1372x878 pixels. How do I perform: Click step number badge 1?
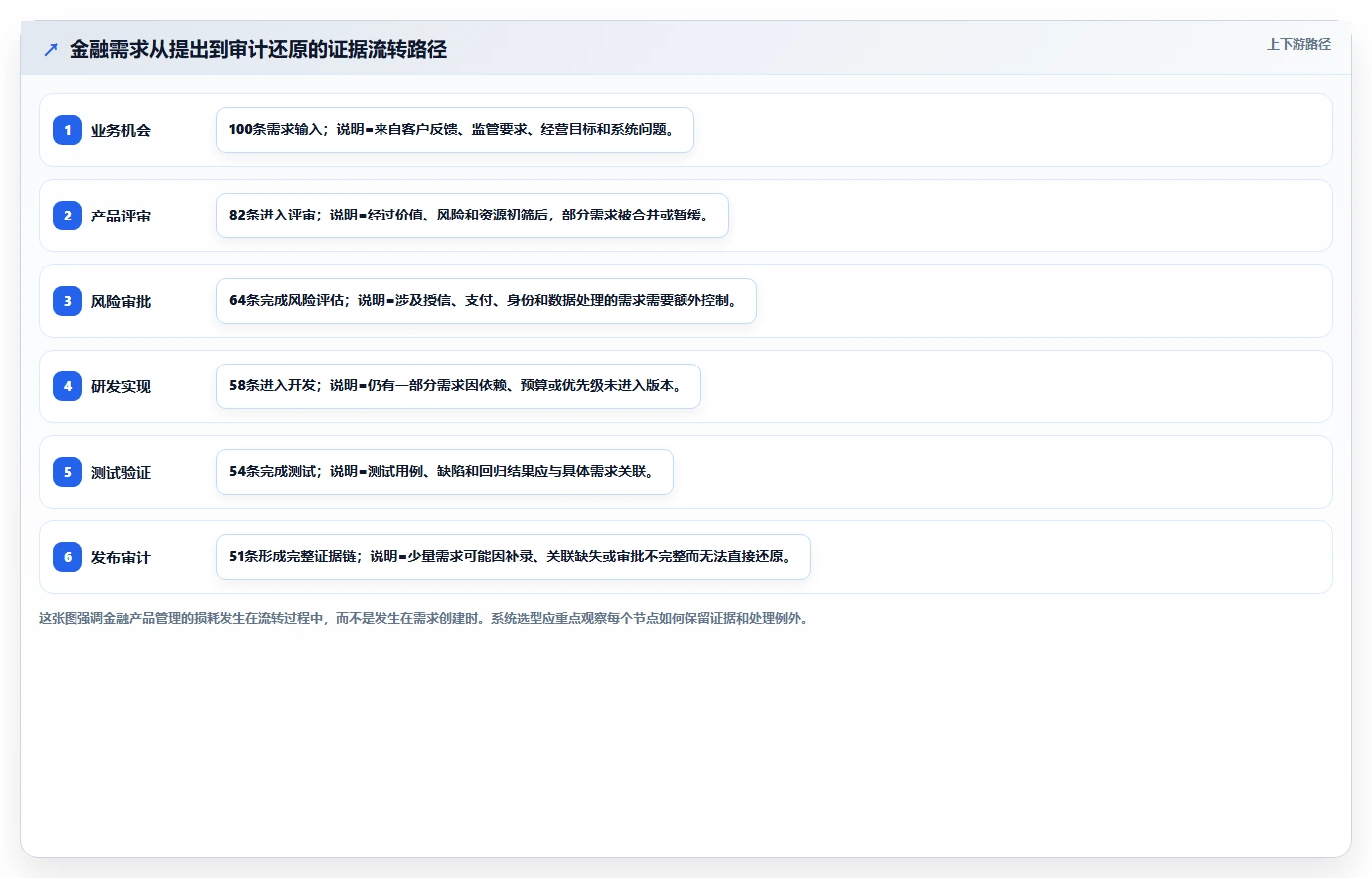(x=68, y=130)
